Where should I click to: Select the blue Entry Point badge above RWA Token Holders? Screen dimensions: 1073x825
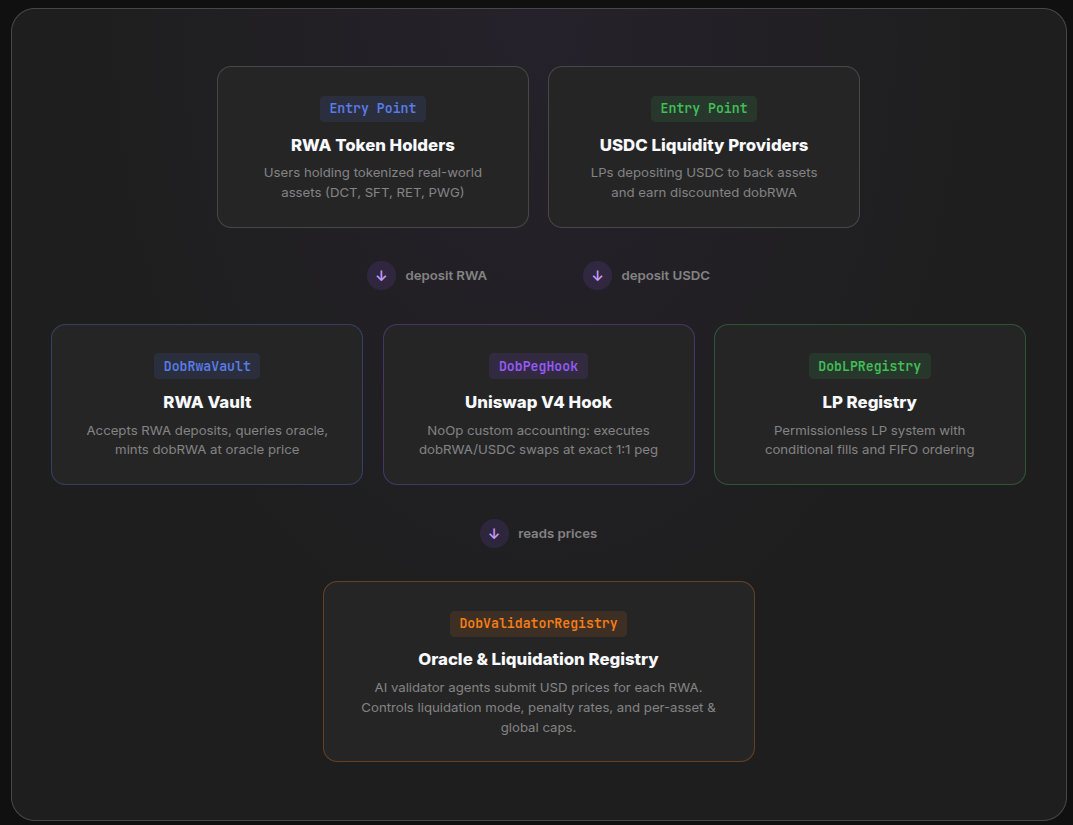[373, 108]
